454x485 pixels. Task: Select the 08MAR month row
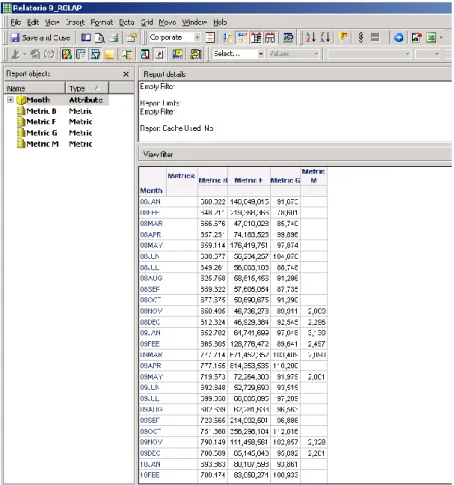pyautogui.click(x=152, y=223)
